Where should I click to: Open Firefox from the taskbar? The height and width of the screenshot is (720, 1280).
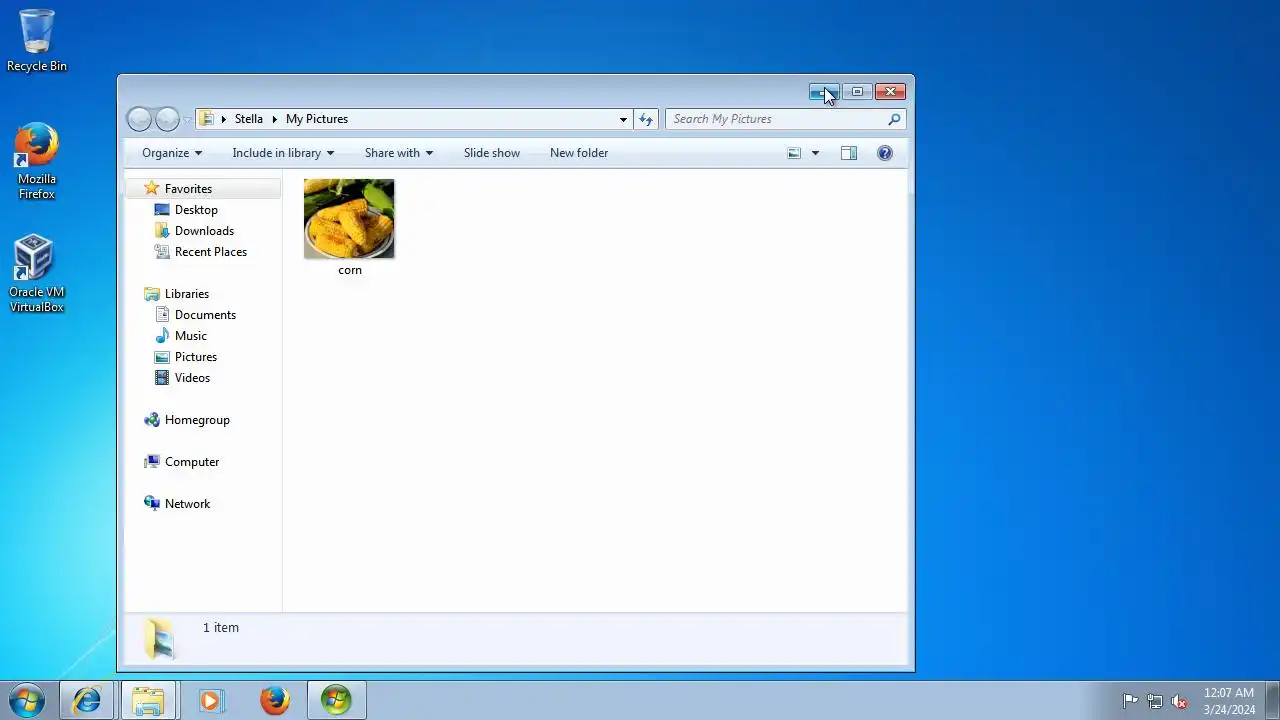[275, 700]
